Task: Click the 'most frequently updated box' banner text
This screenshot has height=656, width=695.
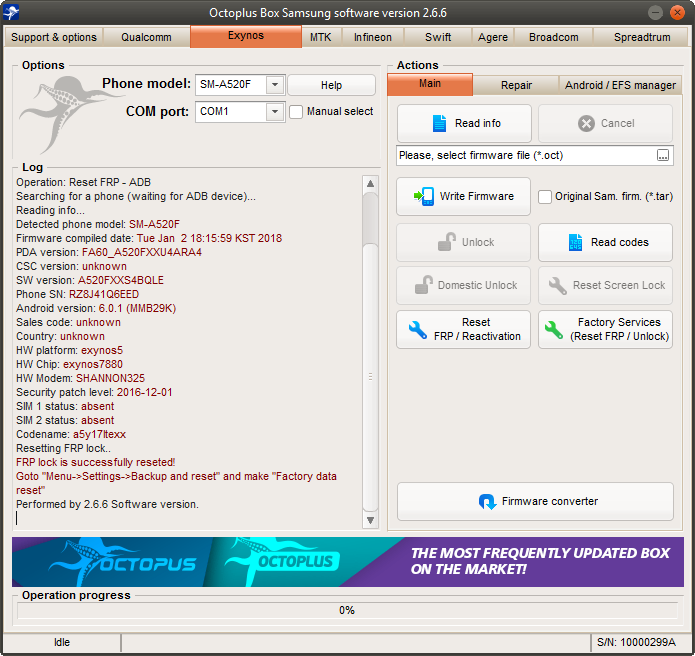Action: coord(540,561)
